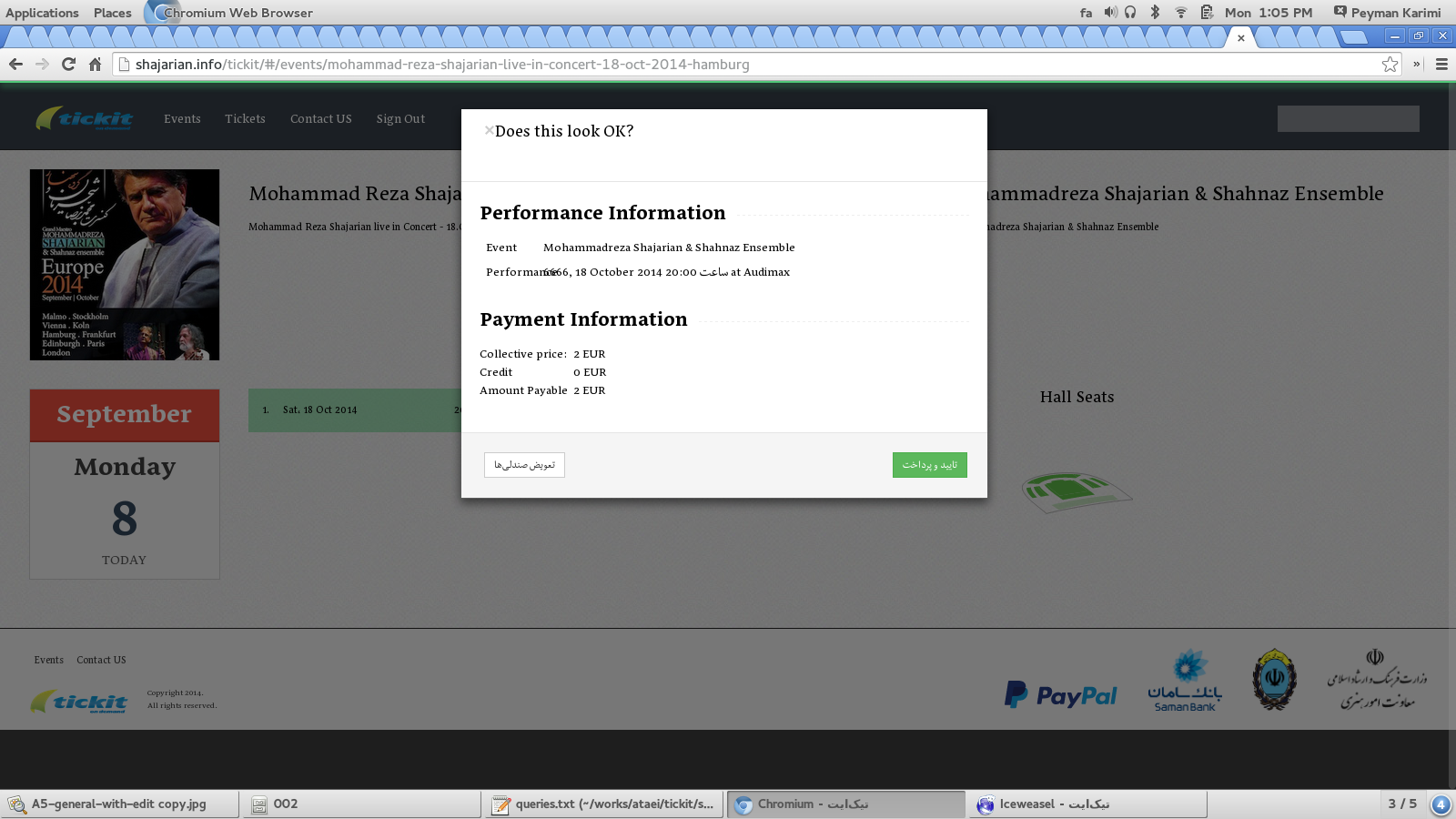1456x819 pixels.
Task: Click the headphones icon in top panel
Action: click(x=1130, y=12)
